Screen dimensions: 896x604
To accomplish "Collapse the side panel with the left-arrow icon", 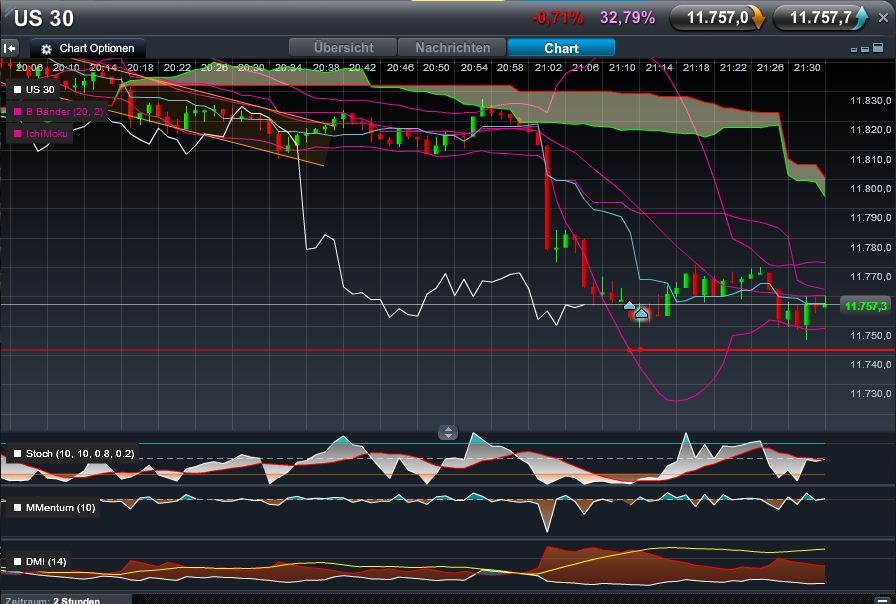I will [10, 47].
